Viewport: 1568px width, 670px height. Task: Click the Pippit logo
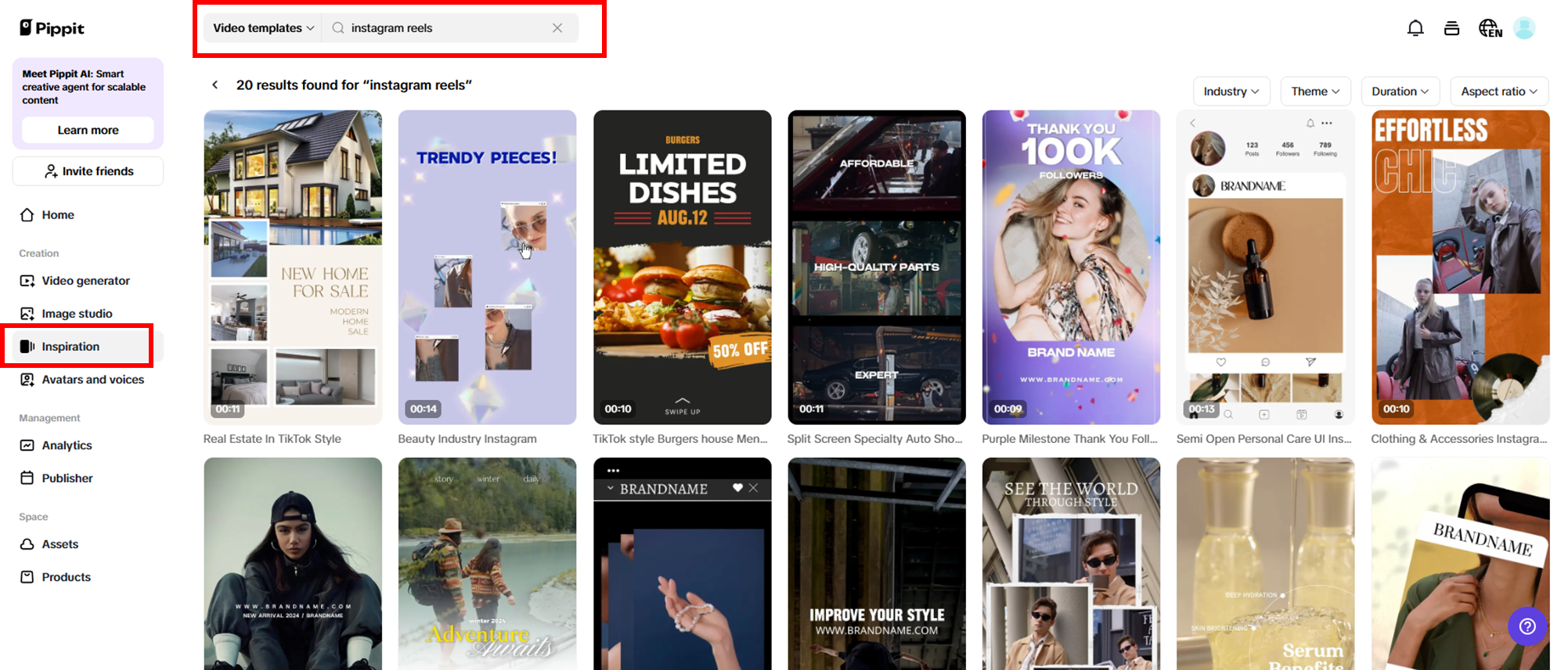click(52, 28)
